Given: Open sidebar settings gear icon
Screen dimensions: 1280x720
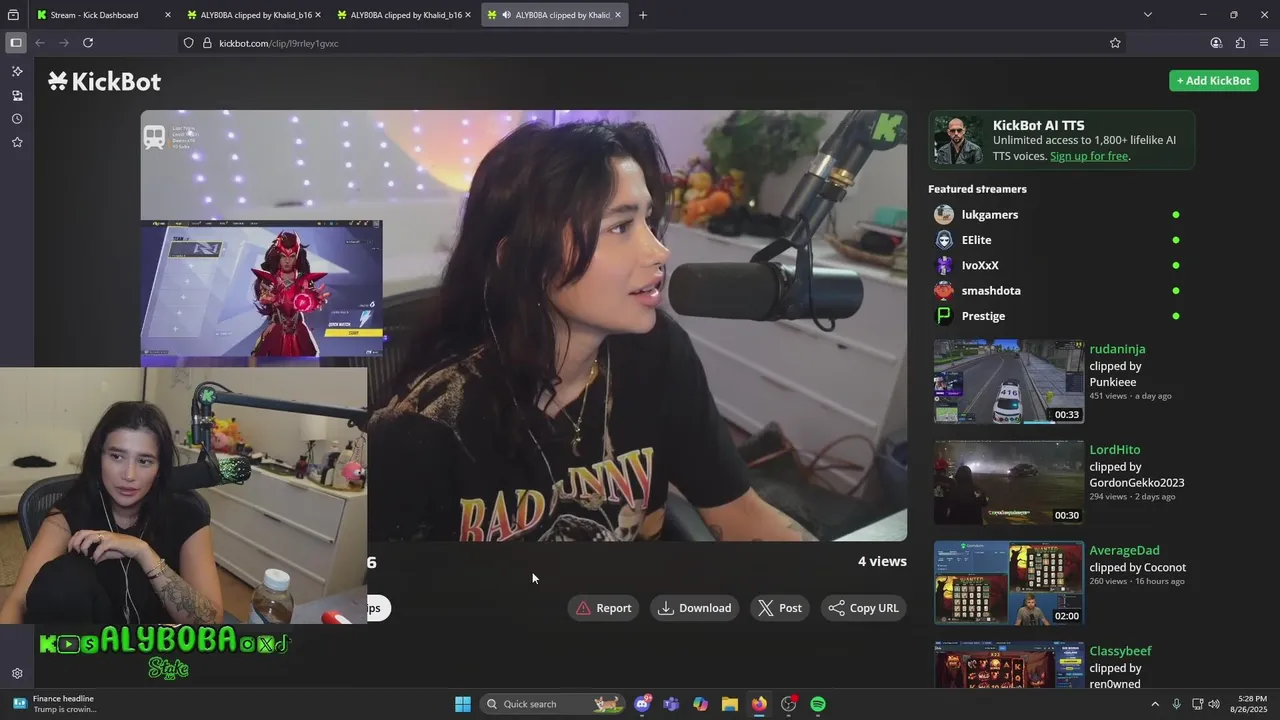Looking at the screenshot, I should (x=17, y=674).
